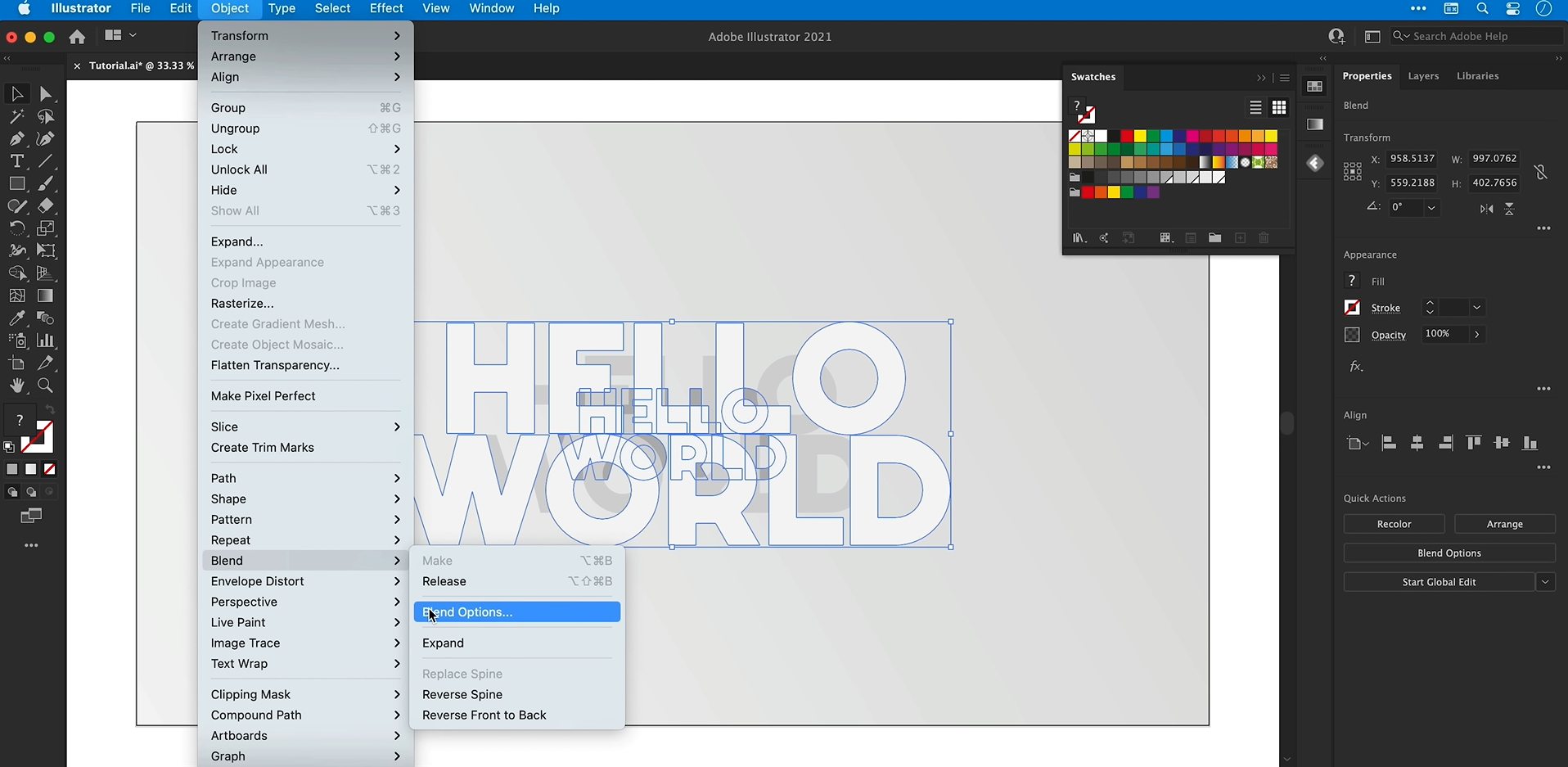Viewport: 1568px width, 767px height.
Task: Switch swatches to thumbnail grid view
Action: pyautogui.click(x=1279, y=107)
